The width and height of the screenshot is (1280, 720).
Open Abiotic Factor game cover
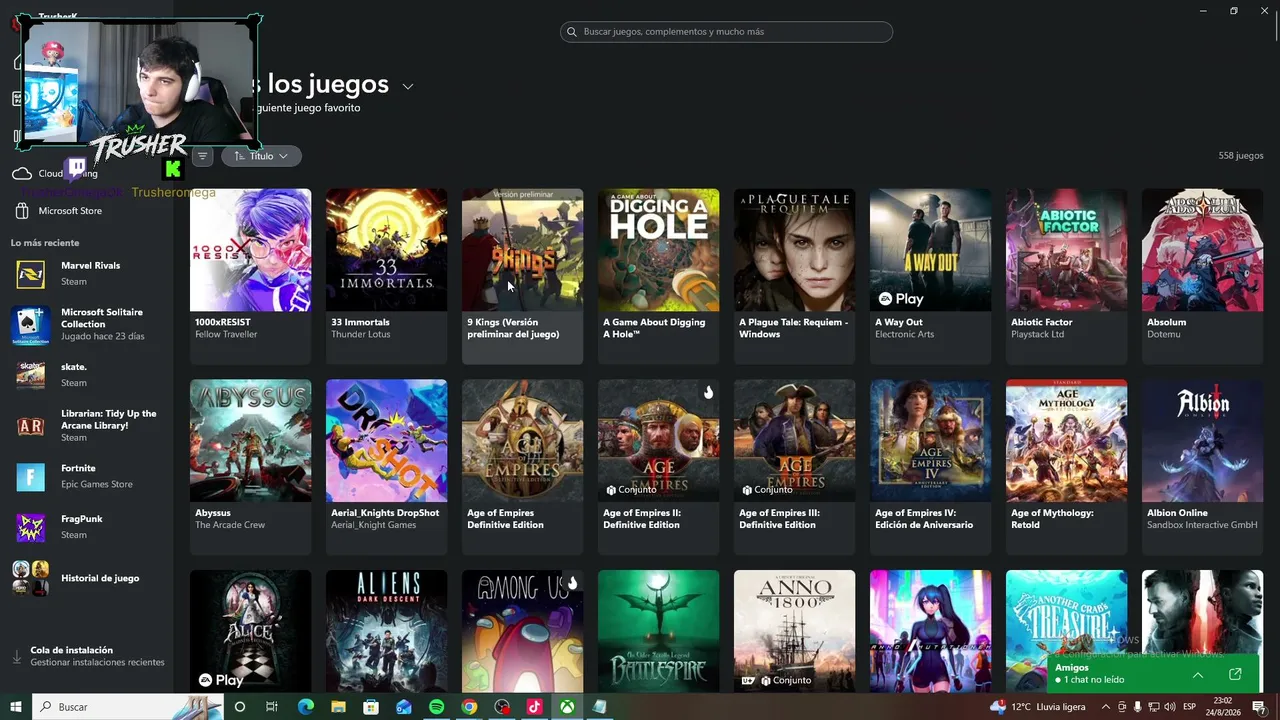coord(1066,250)
